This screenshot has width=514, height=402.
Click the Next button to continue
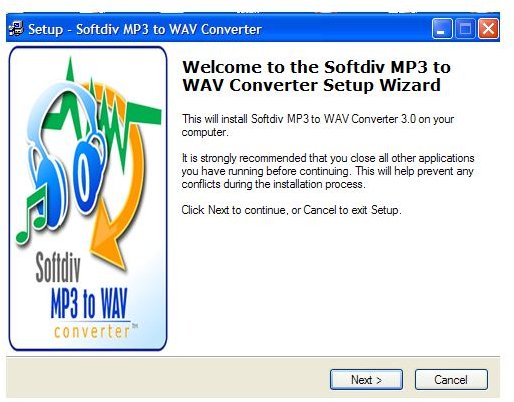click(366, 379)
